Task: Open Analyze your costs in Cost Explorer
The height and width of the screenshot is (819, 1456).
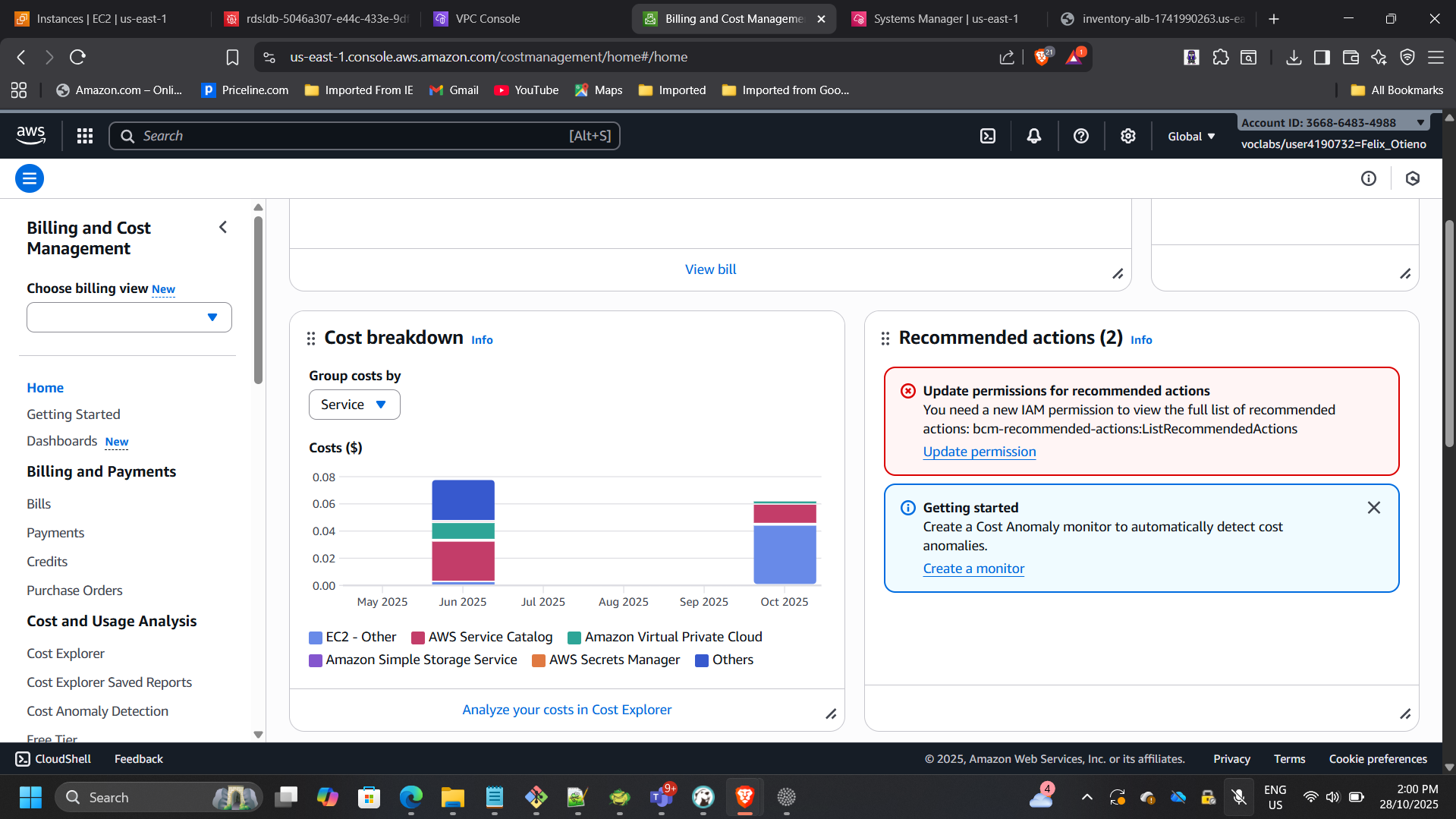Action: [x=566, y=709]
